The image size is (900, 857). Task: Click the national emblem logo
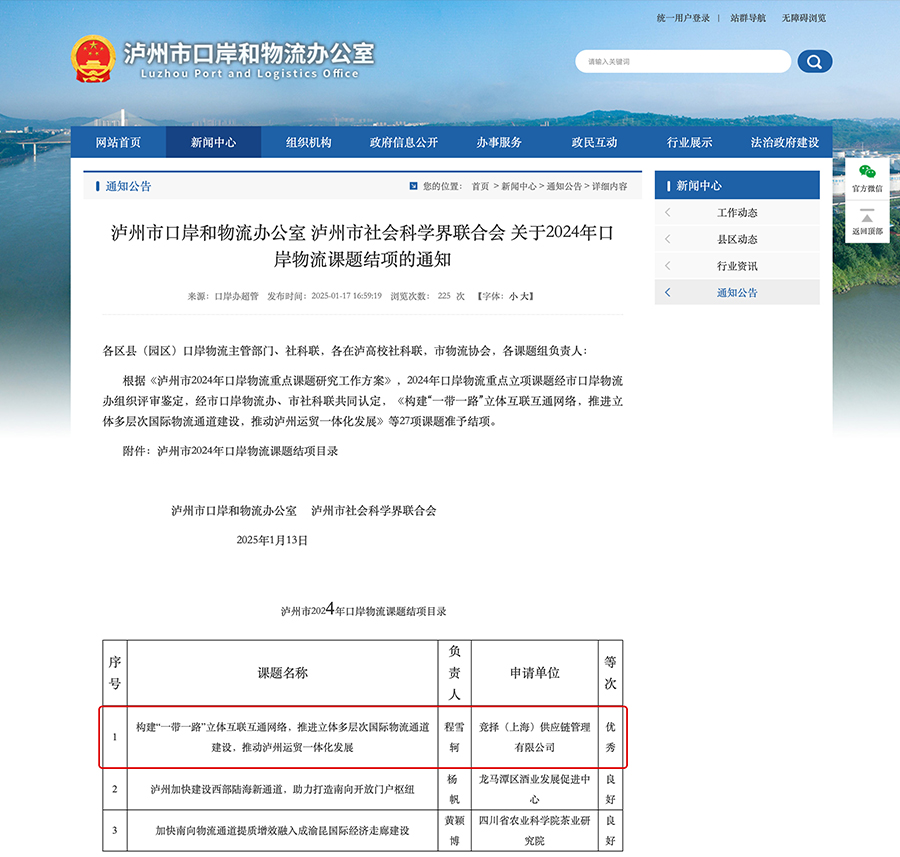coord(93,59)
